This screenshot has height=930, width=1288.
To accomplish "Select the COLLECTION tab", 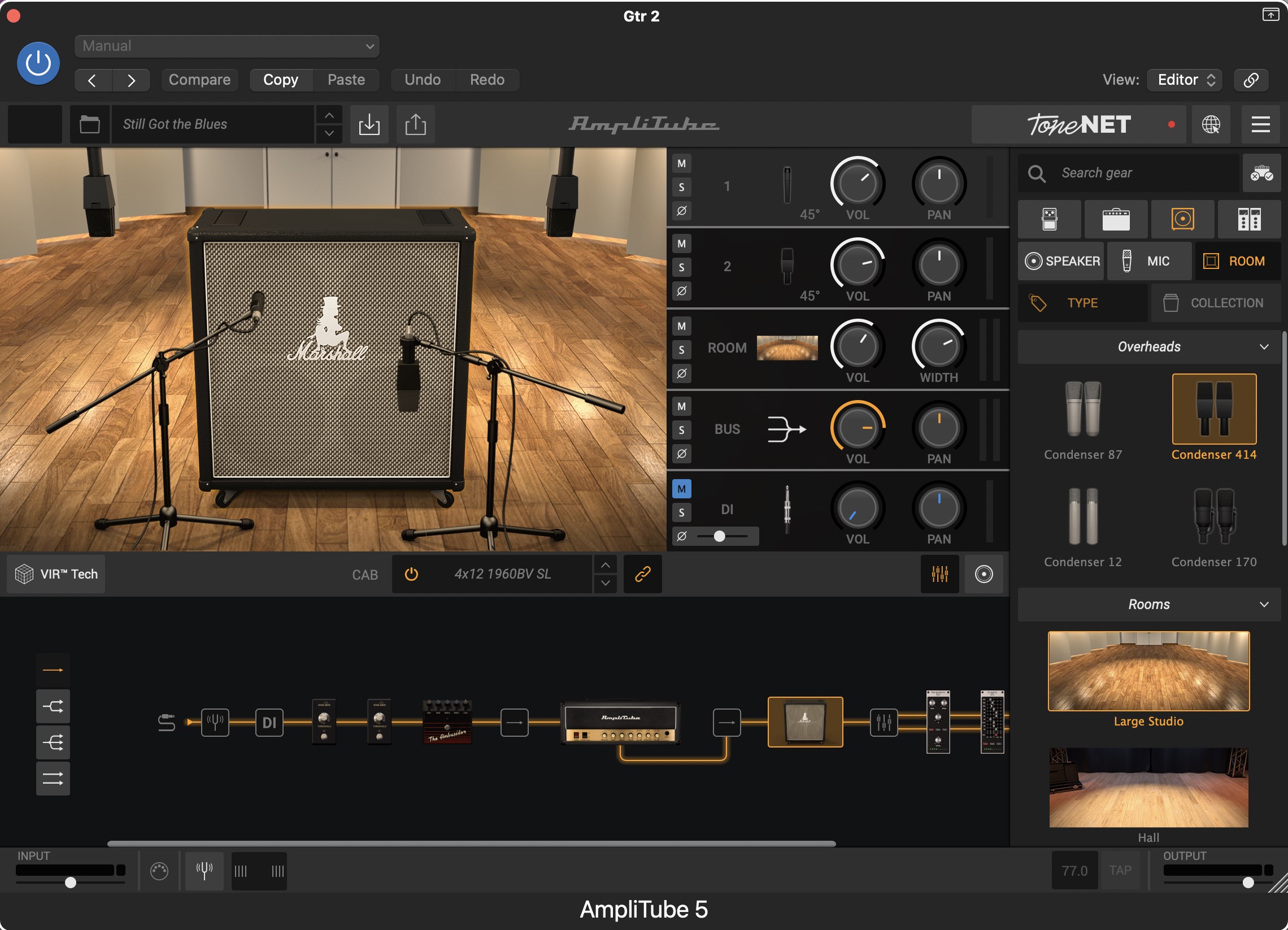I will [x=1215, y=303].
